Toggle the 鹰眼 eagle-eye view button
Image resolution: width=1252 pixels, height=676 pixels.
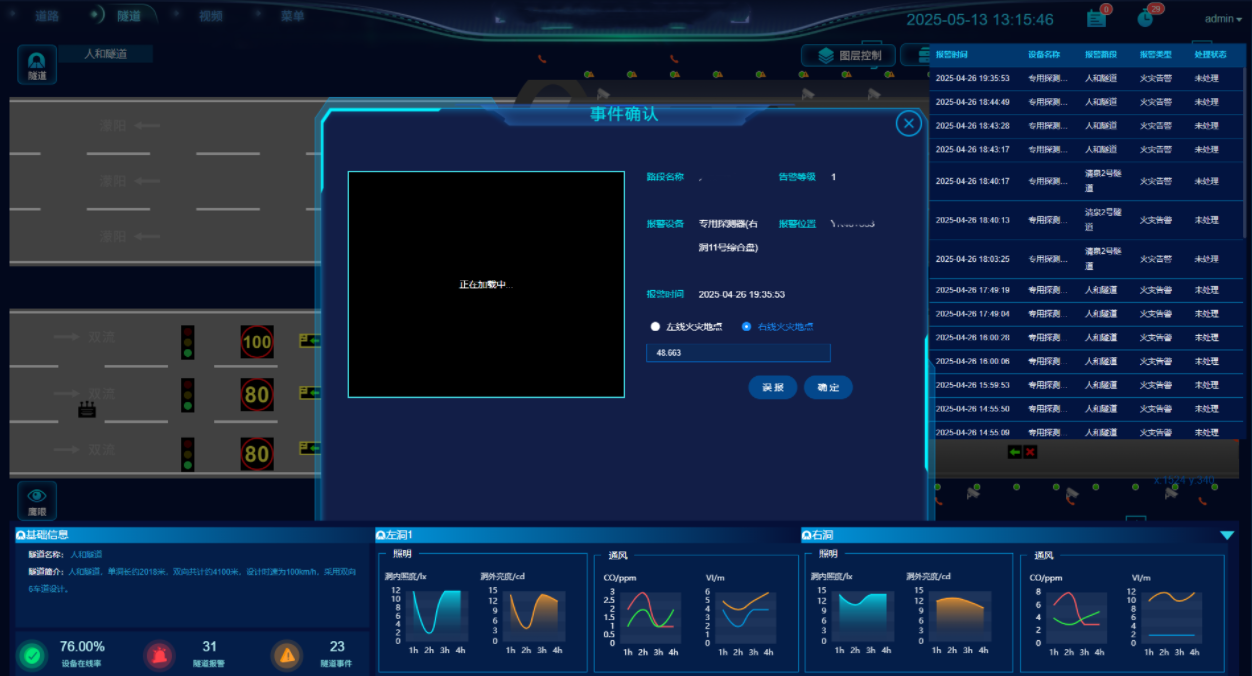(x=37, y=500)
